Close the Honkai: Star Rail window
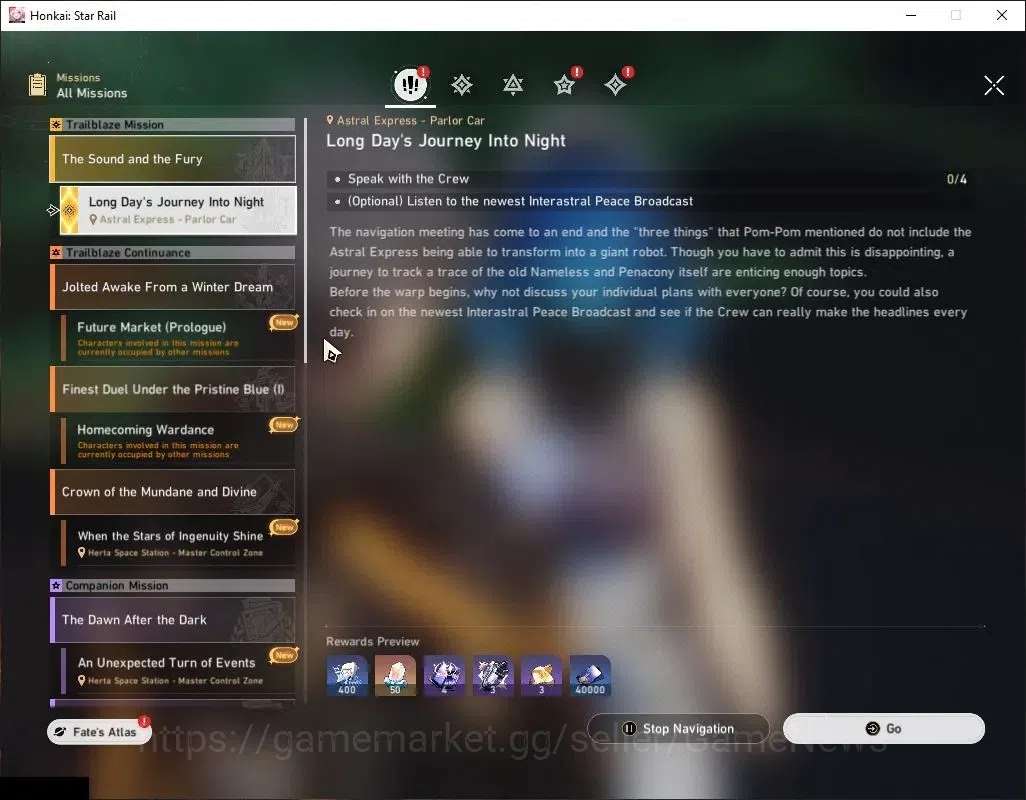Viewport: 1026px width, 800px height. (1002, 15)
